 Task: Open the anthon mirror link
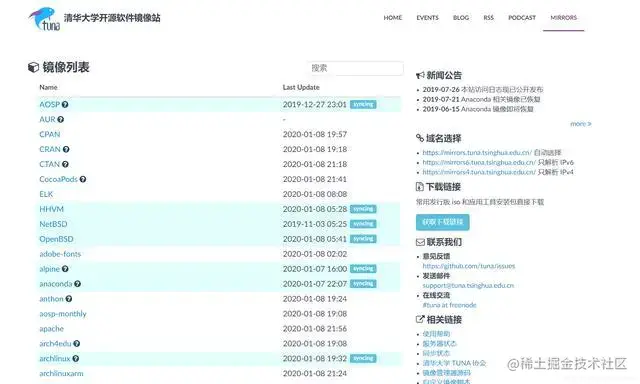(51, 299)
